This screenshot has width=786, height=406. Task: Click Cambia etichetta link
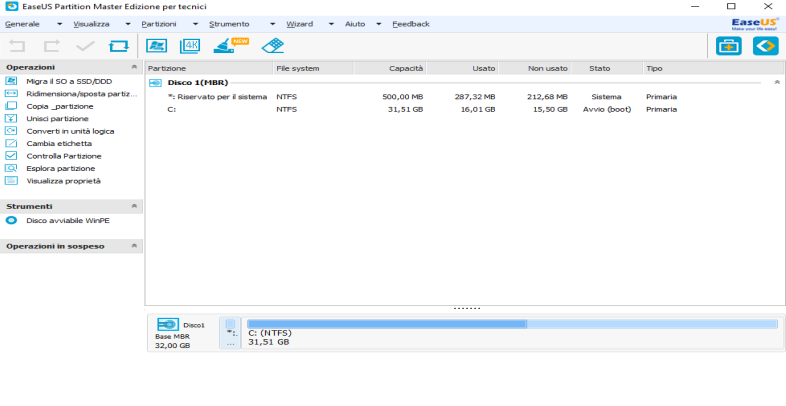pyautogui.click(x=59, y=144)
